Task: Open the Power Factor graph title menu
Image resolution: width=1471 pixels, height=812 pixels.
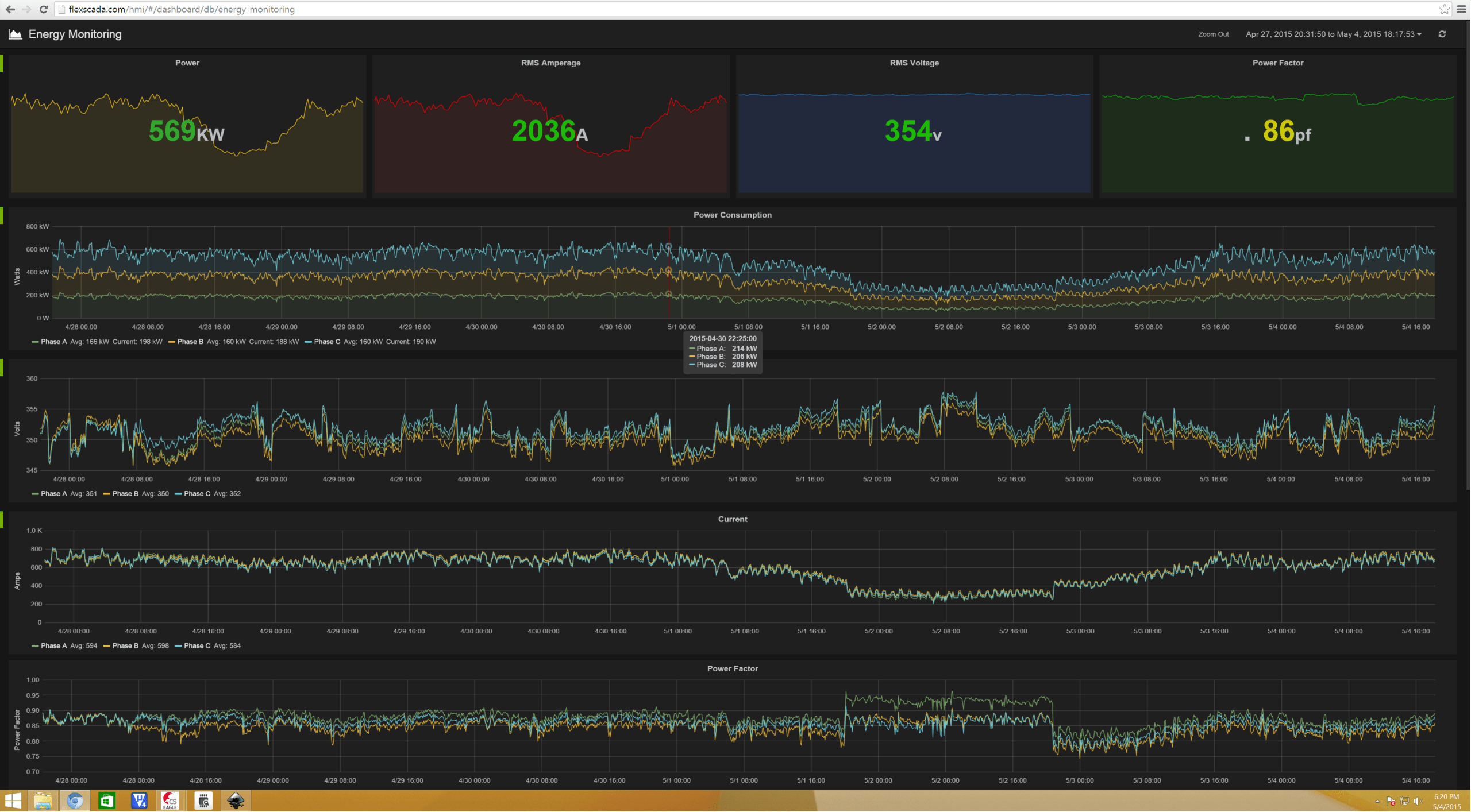Action: tap(732, 669)
